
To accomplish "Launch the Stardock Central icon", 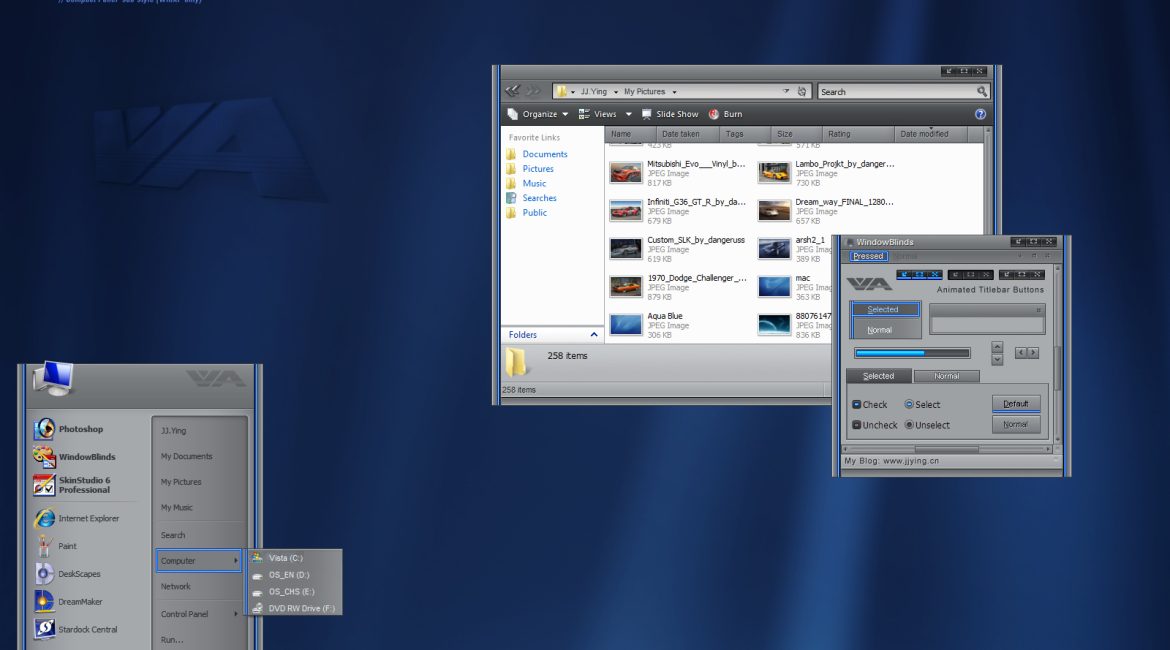I will [44, 628].
